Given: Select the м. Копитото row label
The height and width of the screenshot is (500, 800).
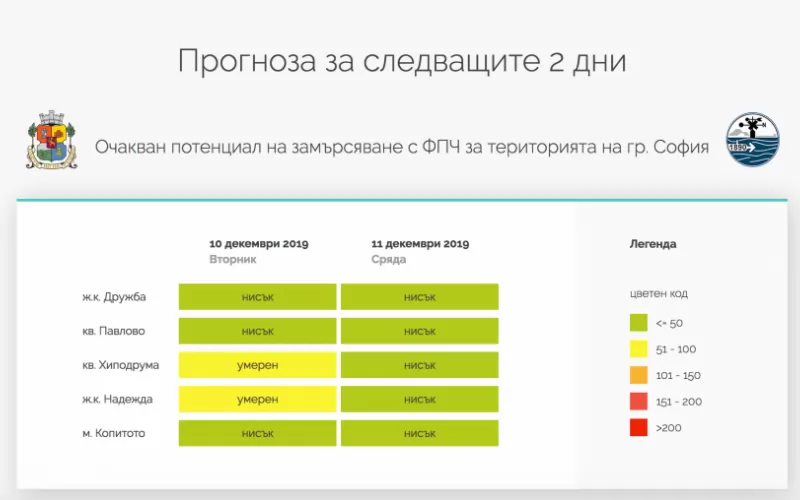Looking at the screenshot, I should pos(114,434).
